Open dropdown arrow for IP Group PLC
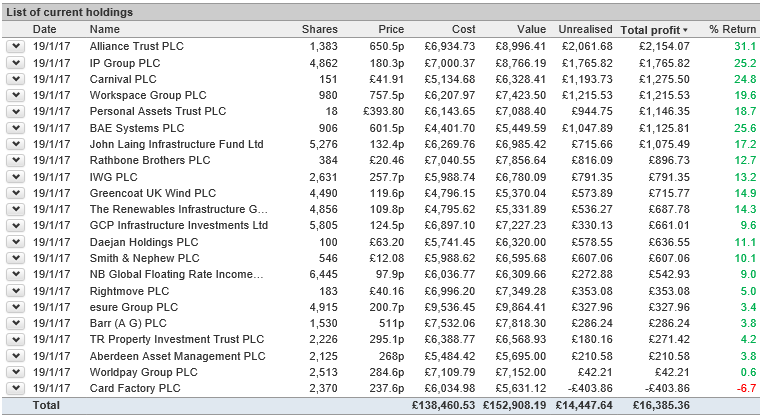 click(16, 63)
